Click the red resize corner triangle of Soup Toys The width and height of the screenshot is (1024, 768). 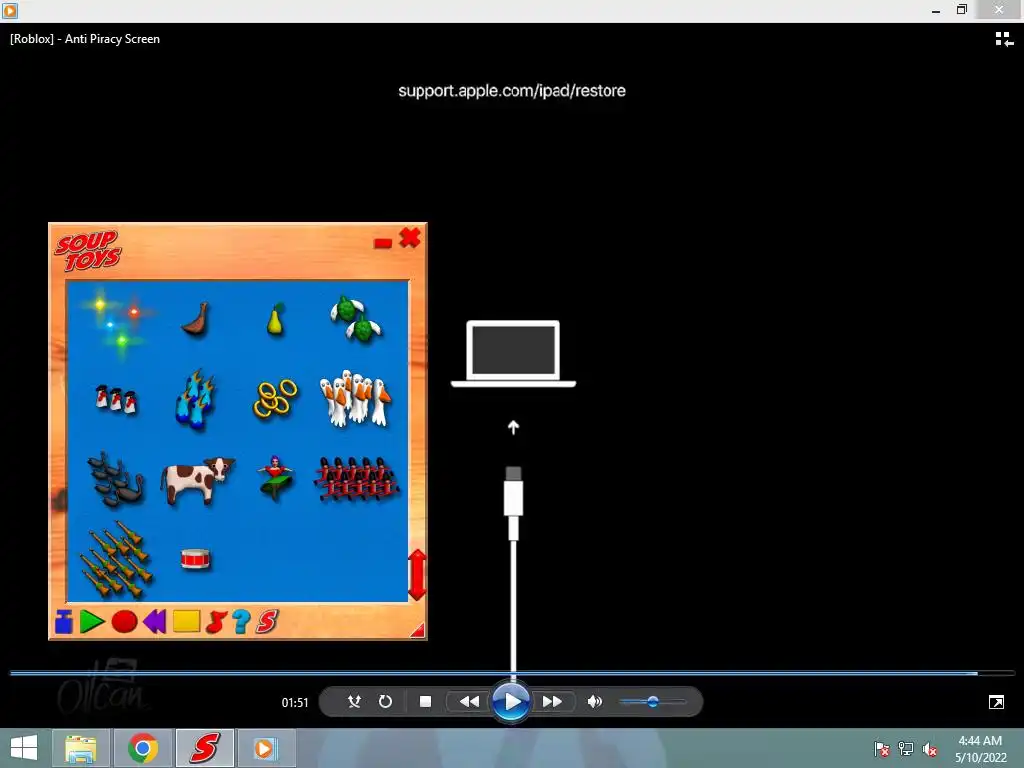[x=418, y=630]
